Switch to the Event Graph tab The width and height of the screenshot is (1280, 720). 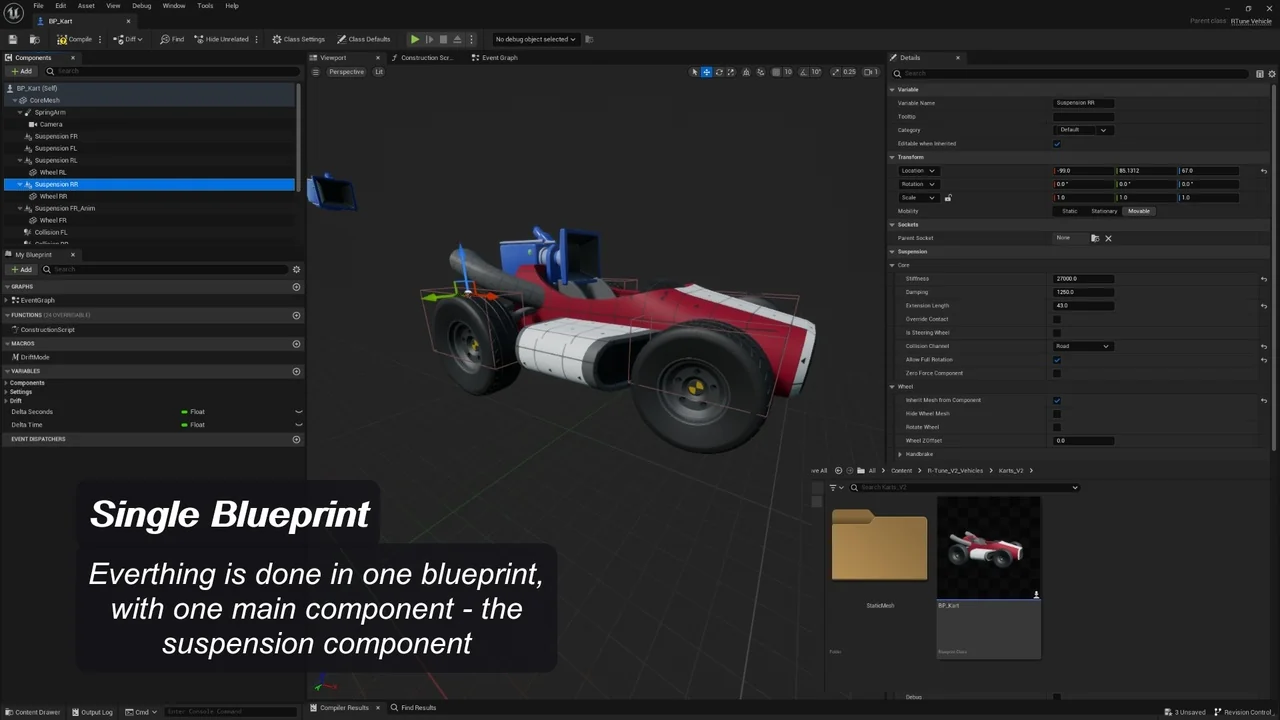(x=498, y=58)
